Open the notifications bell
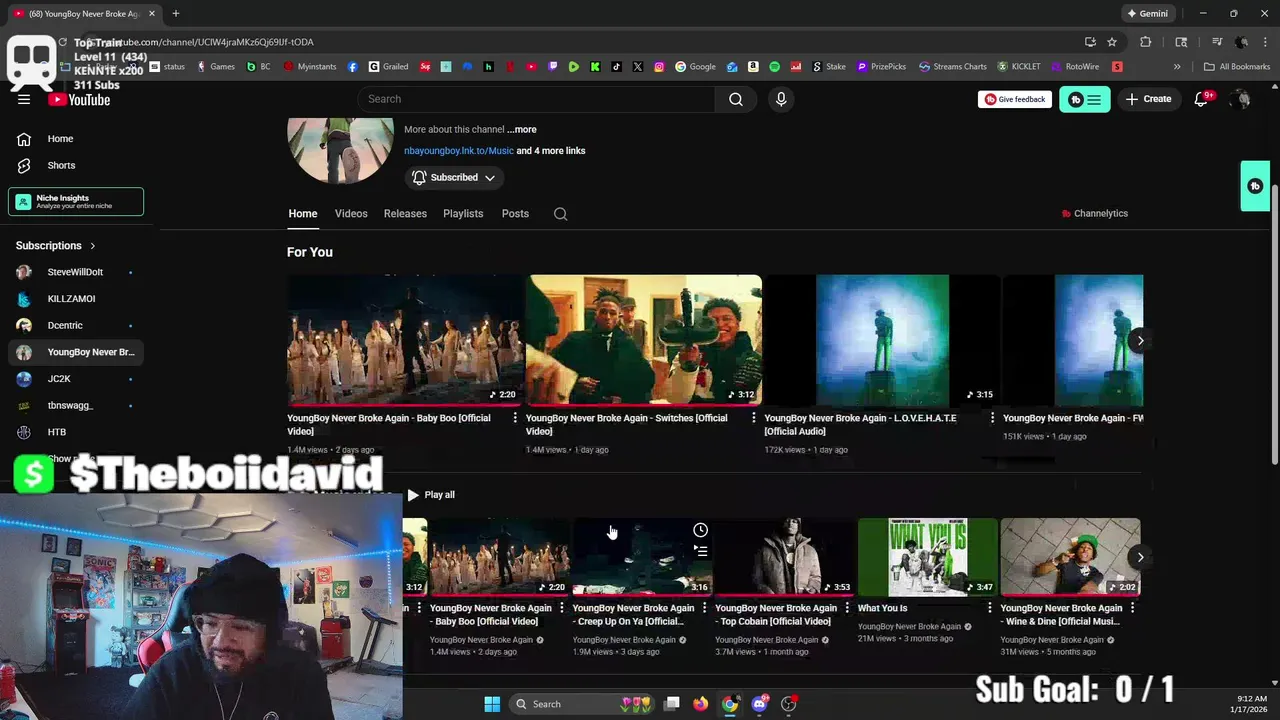This screenshot has width=1280, height=720. (1202, 99)
